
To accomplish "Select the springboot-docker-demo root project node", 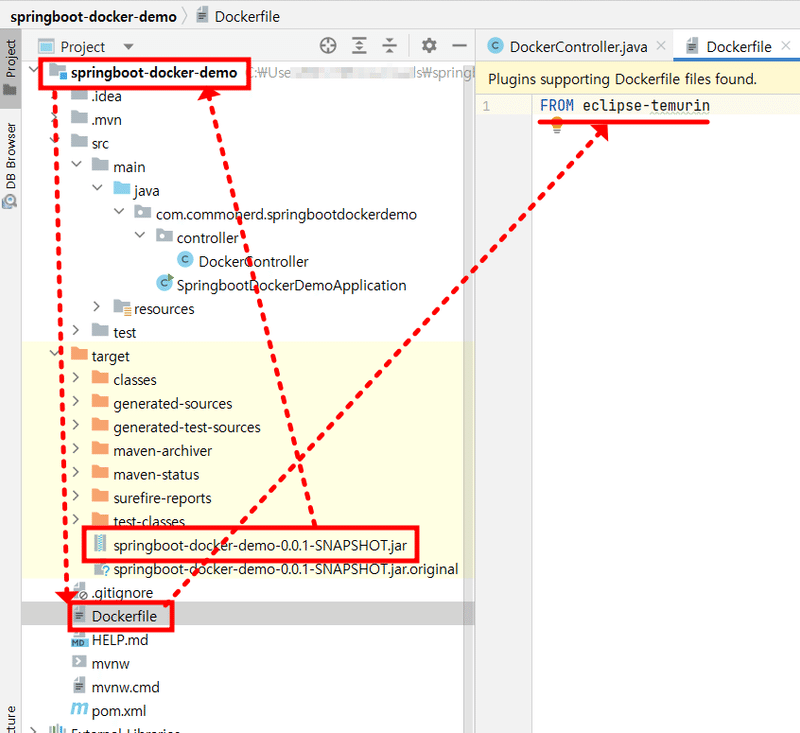I will pos(154,72).
